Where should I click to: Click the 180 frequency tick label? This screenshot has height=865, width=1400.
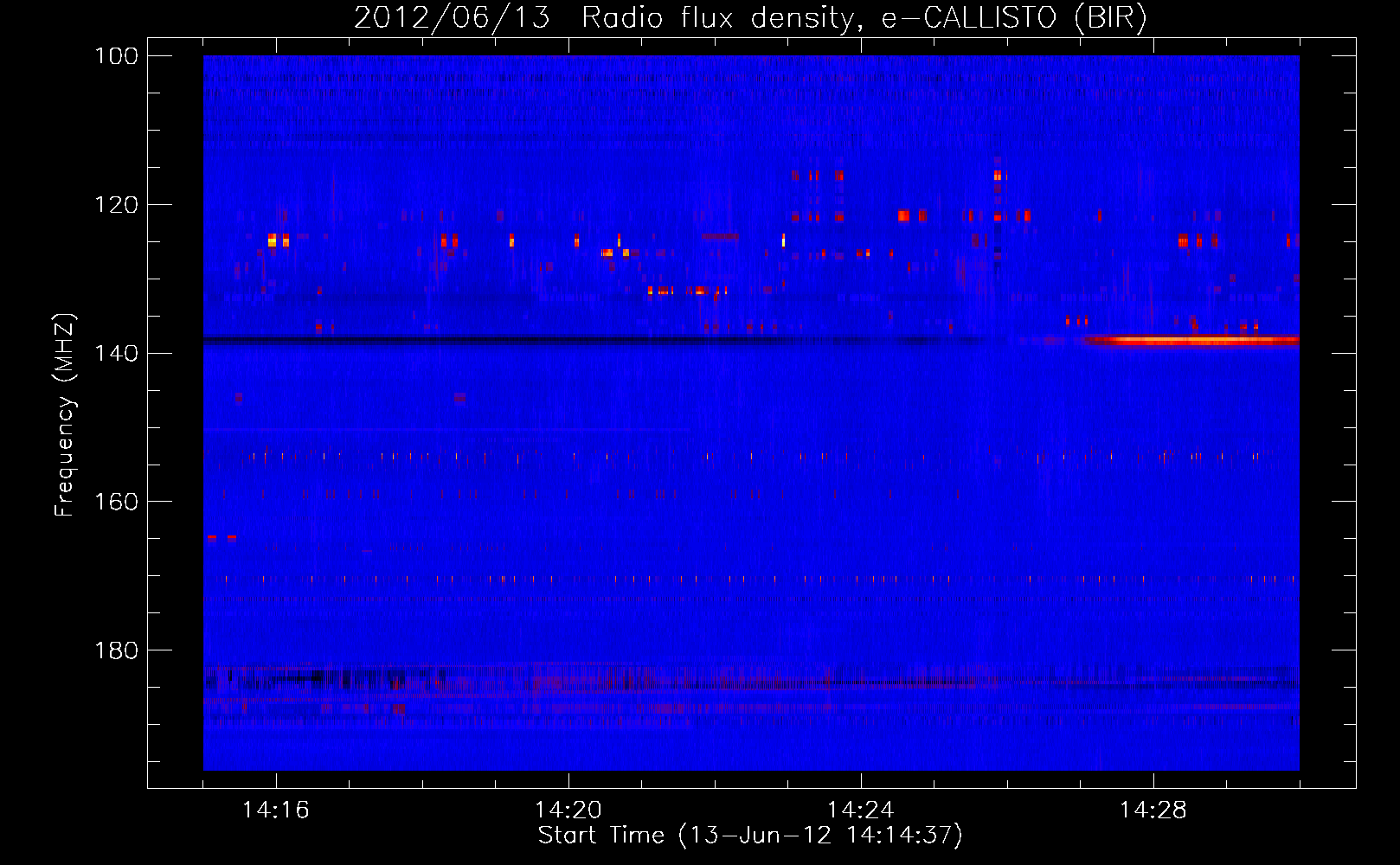[x=117, y=650]
